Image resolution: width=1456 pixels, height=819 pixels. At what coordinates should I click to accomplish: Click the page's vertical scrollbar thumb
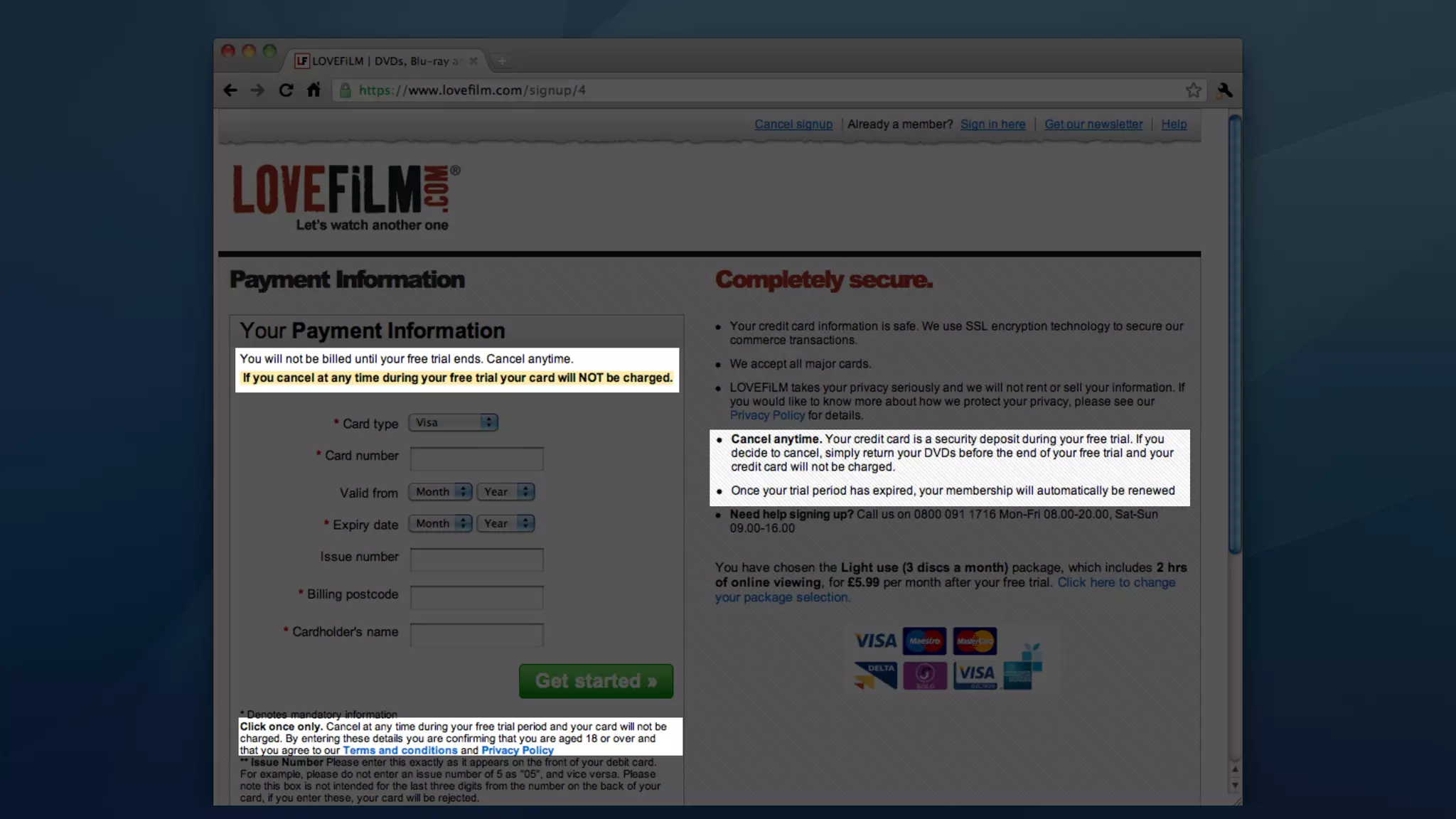tap(1235, 334)
